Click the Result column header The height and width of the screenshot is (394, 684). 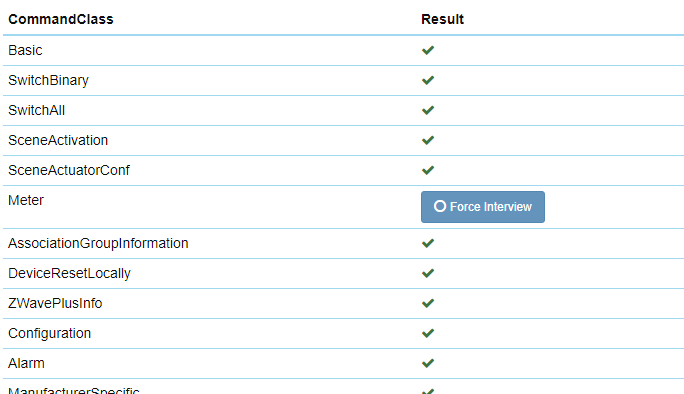point(442,19)
